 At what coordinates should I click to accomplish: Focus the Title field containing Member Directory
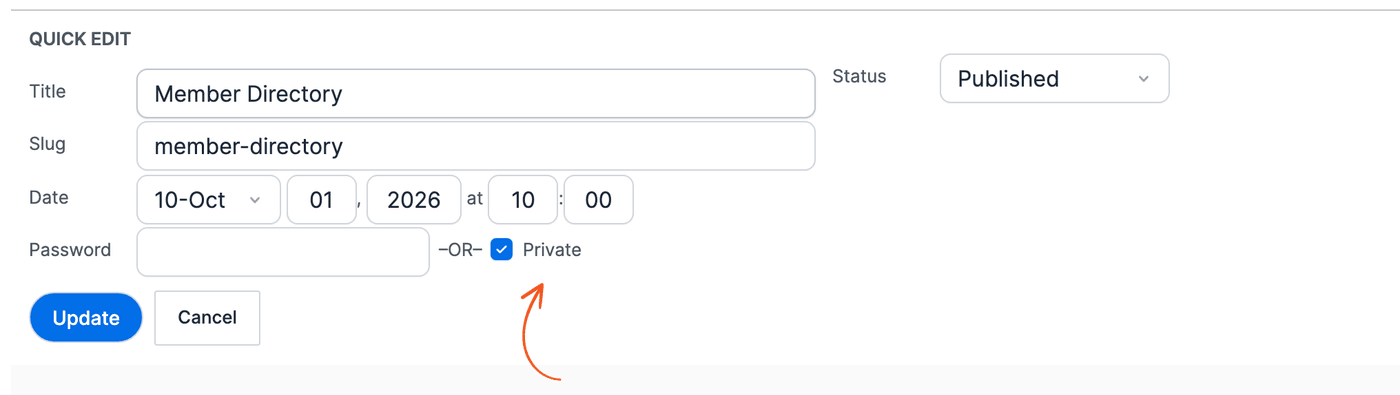(476, 94)
